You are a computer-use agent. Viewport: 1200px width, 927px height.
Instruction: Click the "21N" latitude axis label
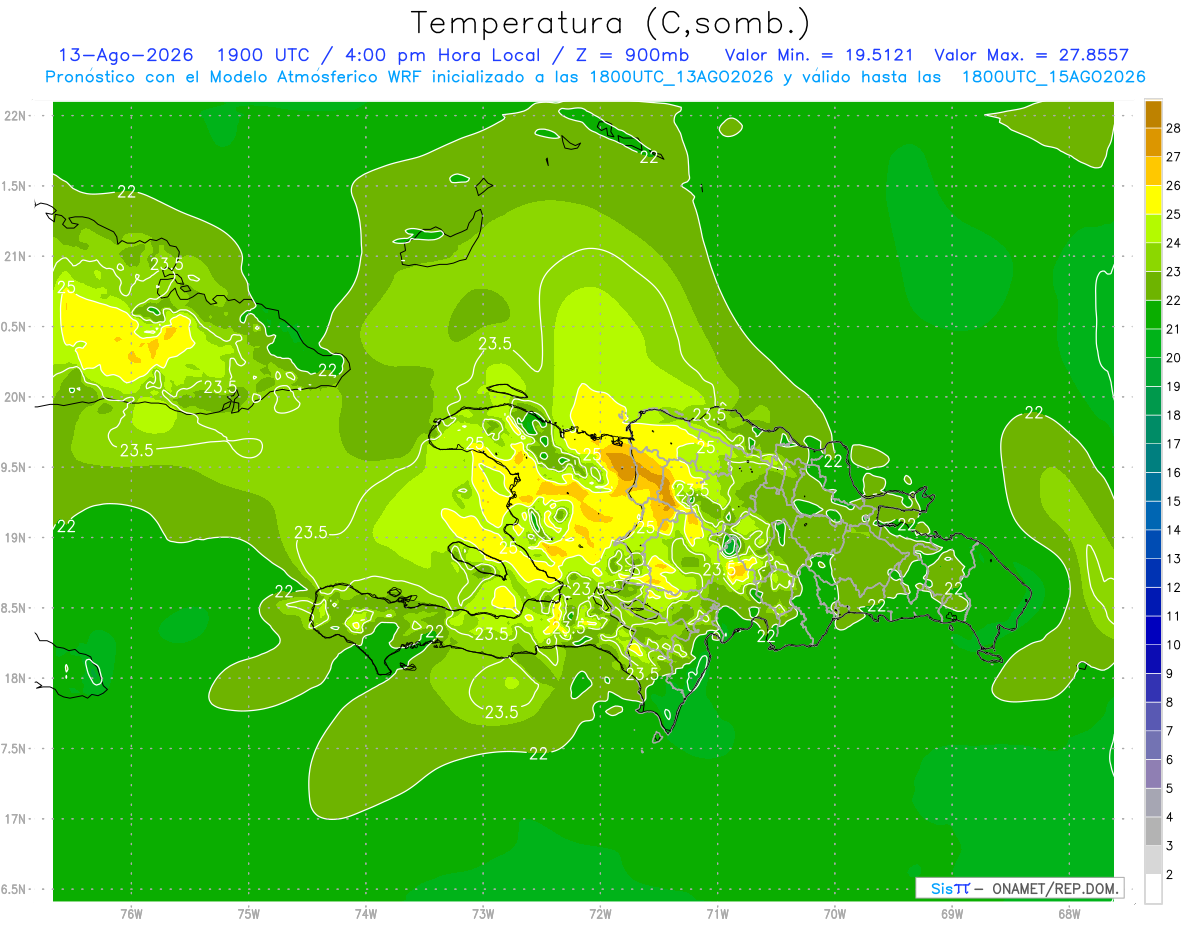(x=15, y=257)
